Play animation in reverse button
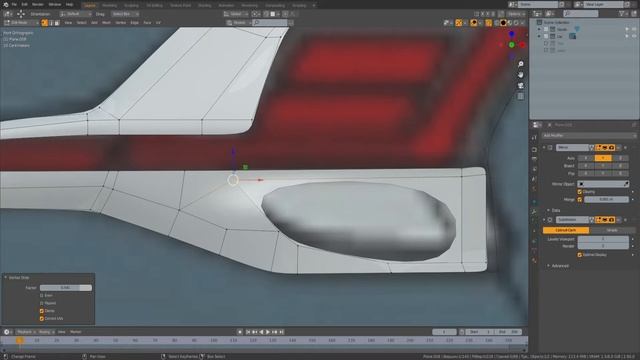This screenshot has height=360, width=640. pos(261,332)
